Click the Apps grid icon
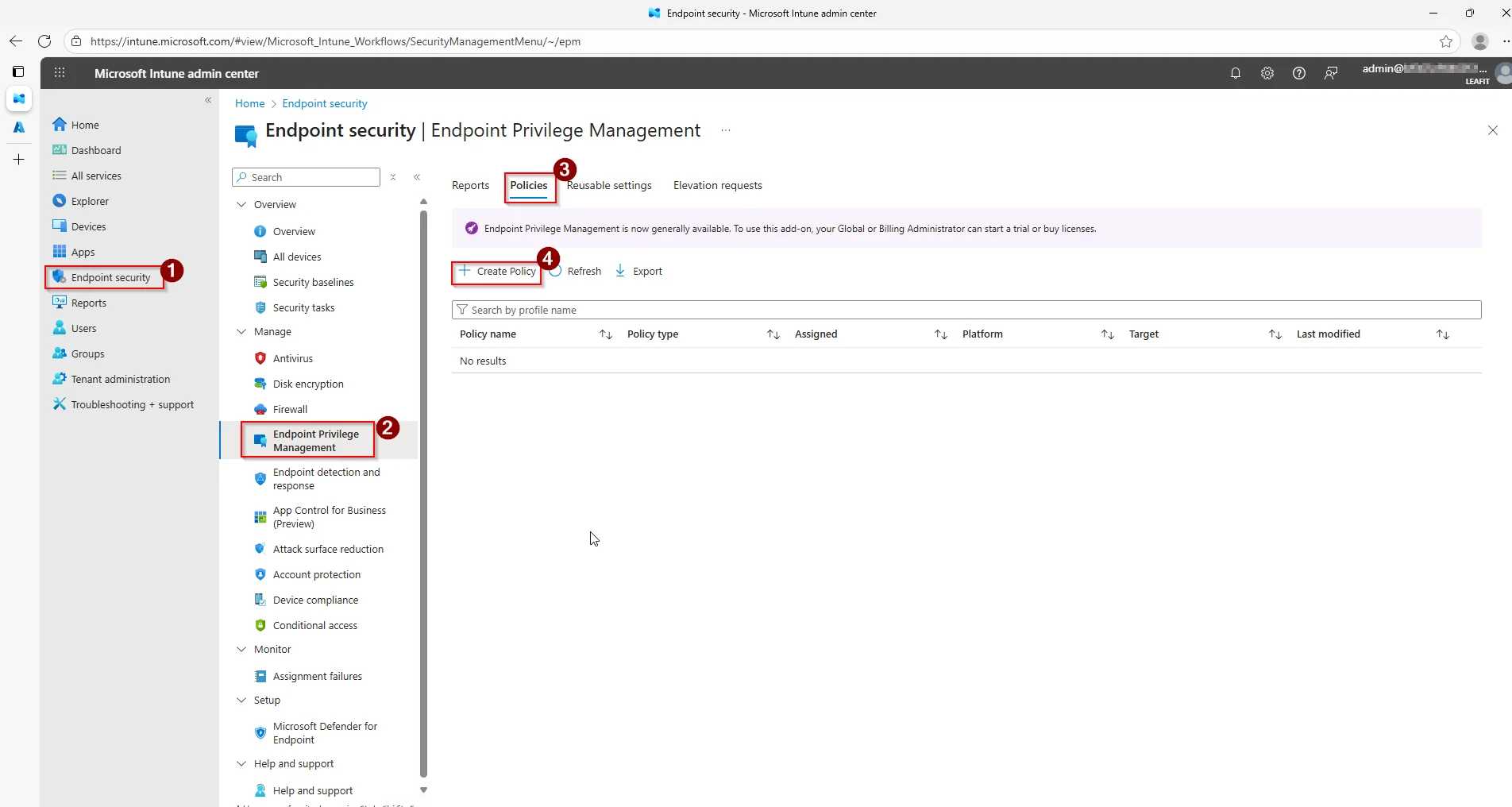This screenshot has width=1512, height=807. (x=60, y=252)
